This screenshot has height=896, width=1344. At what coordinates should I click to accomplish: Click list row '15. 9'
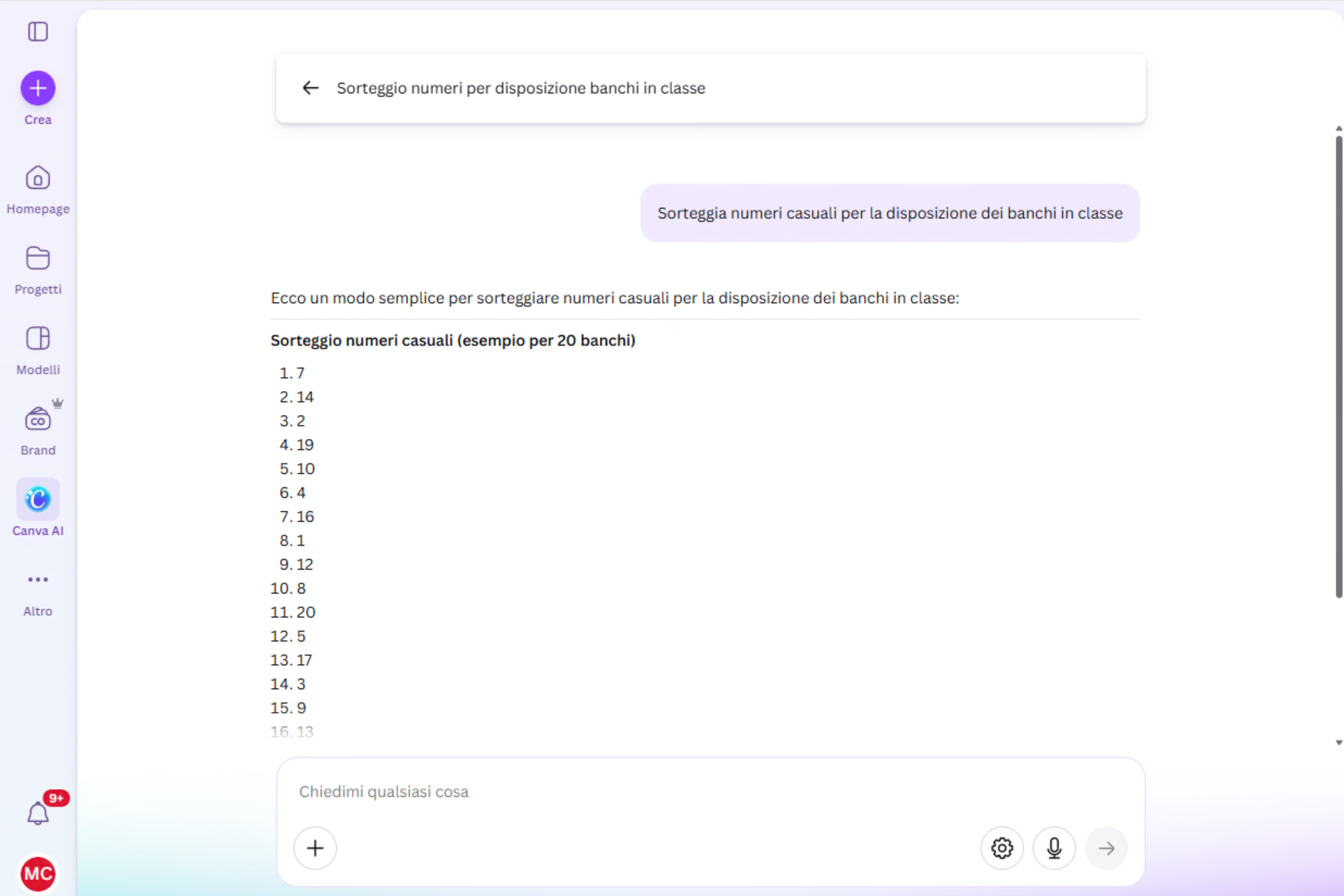point(288,708)
